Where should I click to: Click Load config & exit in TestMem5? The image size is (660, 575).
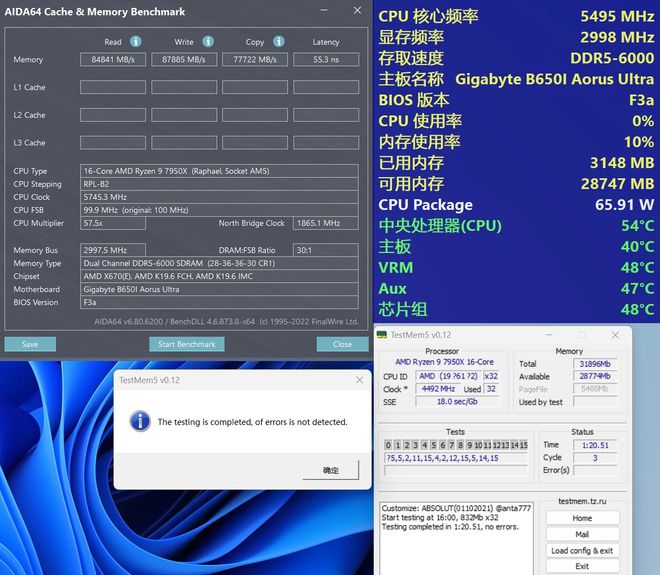(582, 551)
